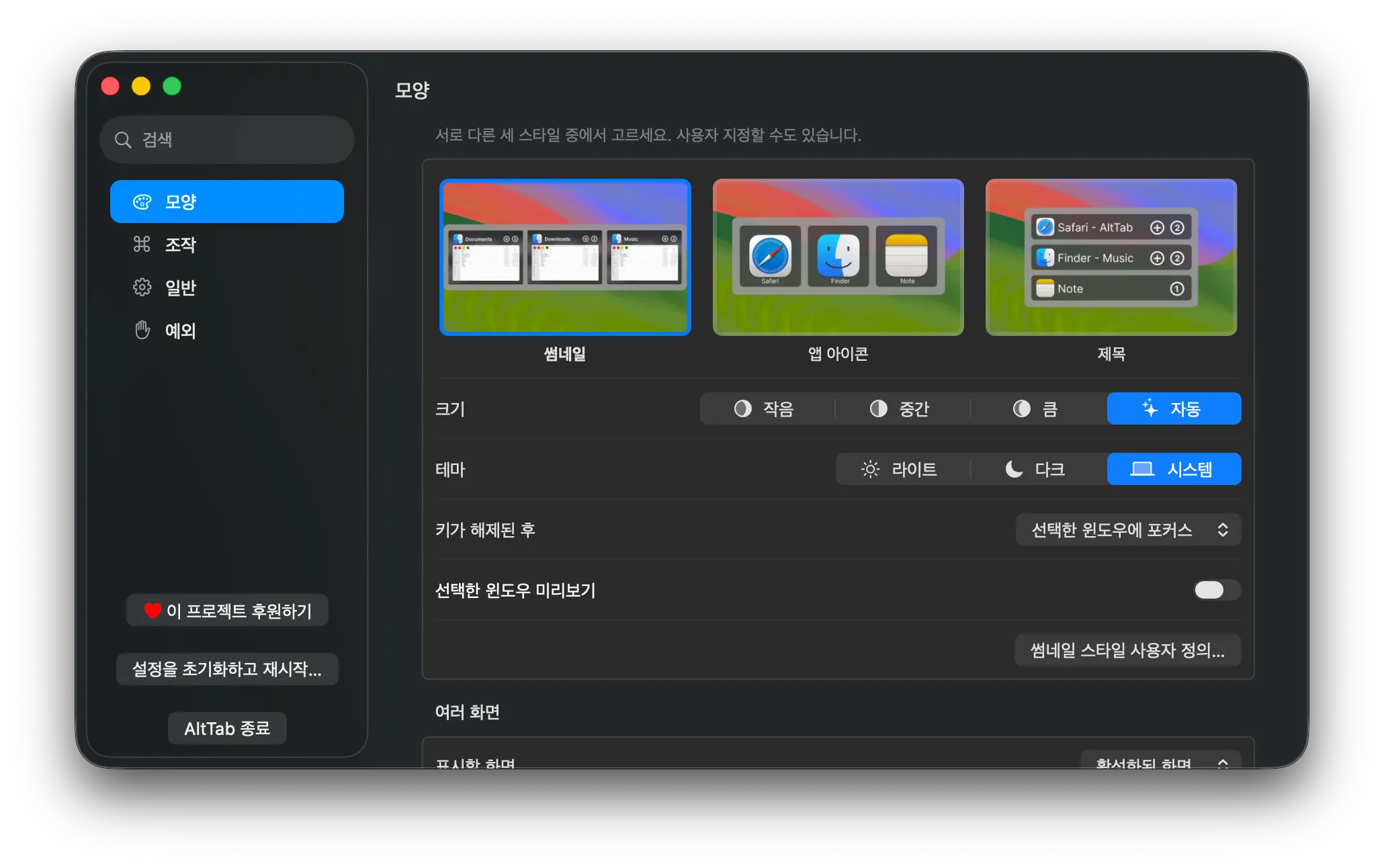Toggle the 선택한 윈도우 미리보기 switch

coord(1217,590)
